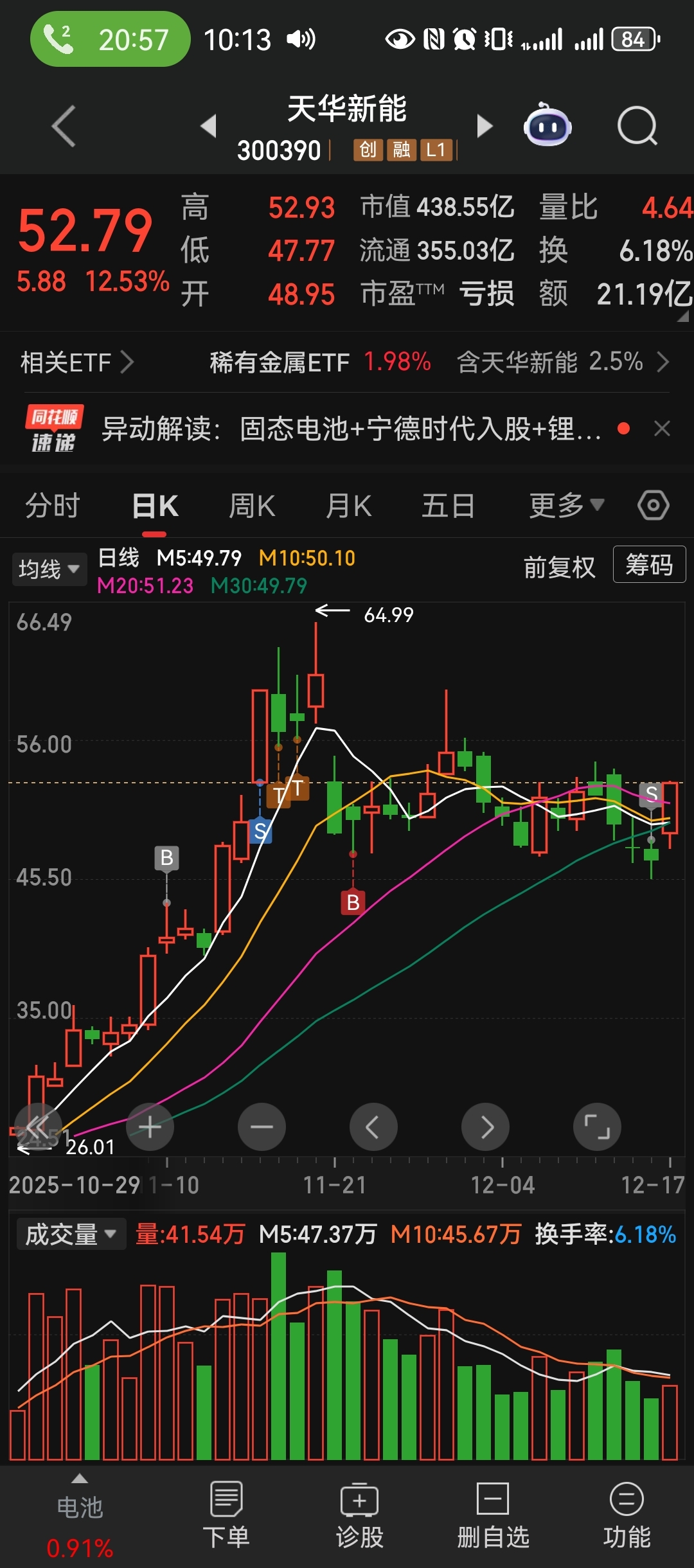Screen dimensions: 694x1568
Task: Tap the current price 52.79
Action: pos(85,231)
